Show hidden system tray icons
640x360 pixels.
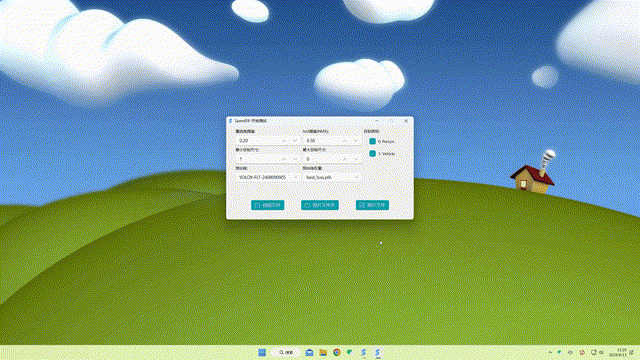tap(550, 352)
